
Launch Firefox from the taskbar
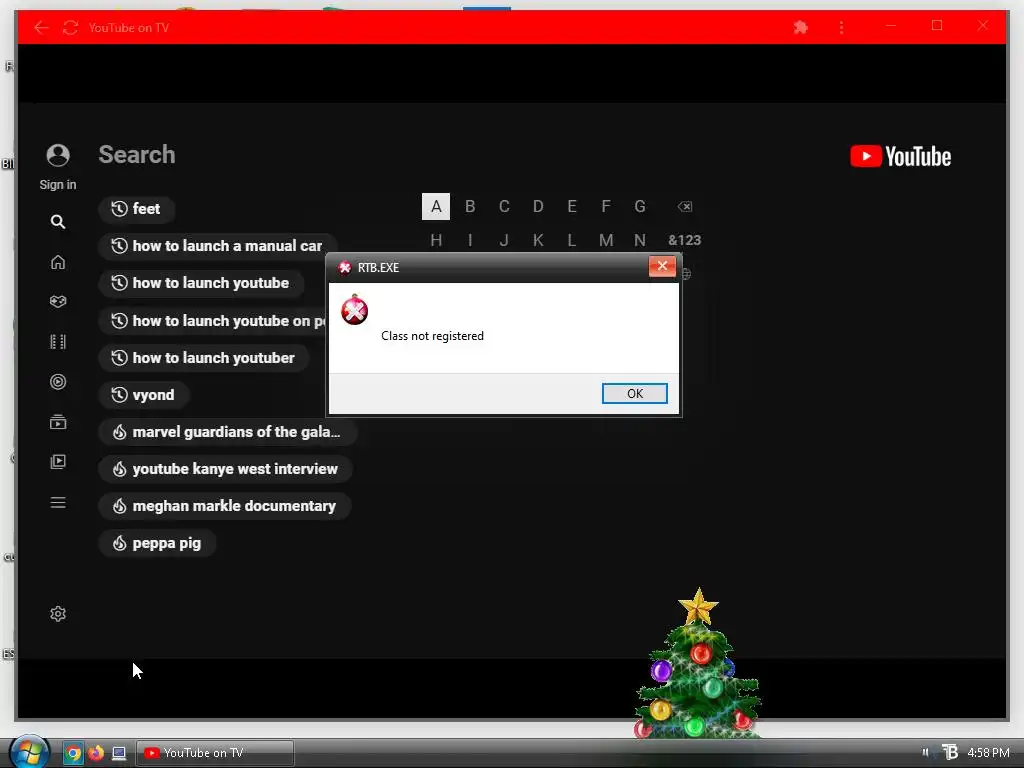click(x=96, y=753)
